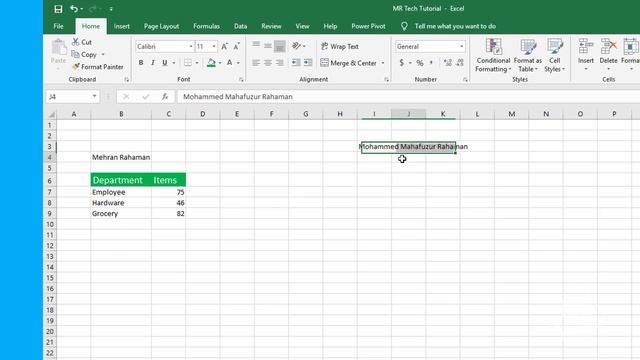Align text right

280,63
